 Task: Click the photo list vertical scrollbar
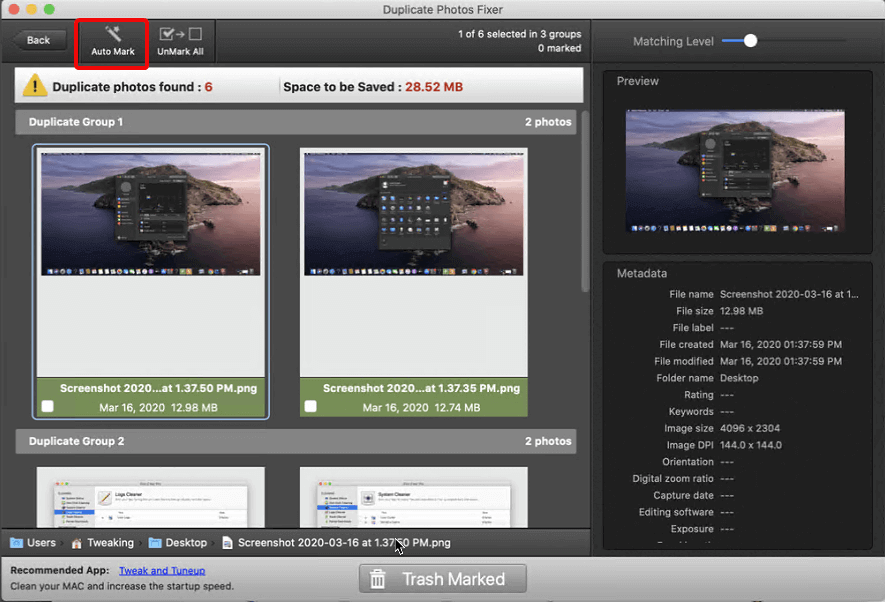pos(586,200)
